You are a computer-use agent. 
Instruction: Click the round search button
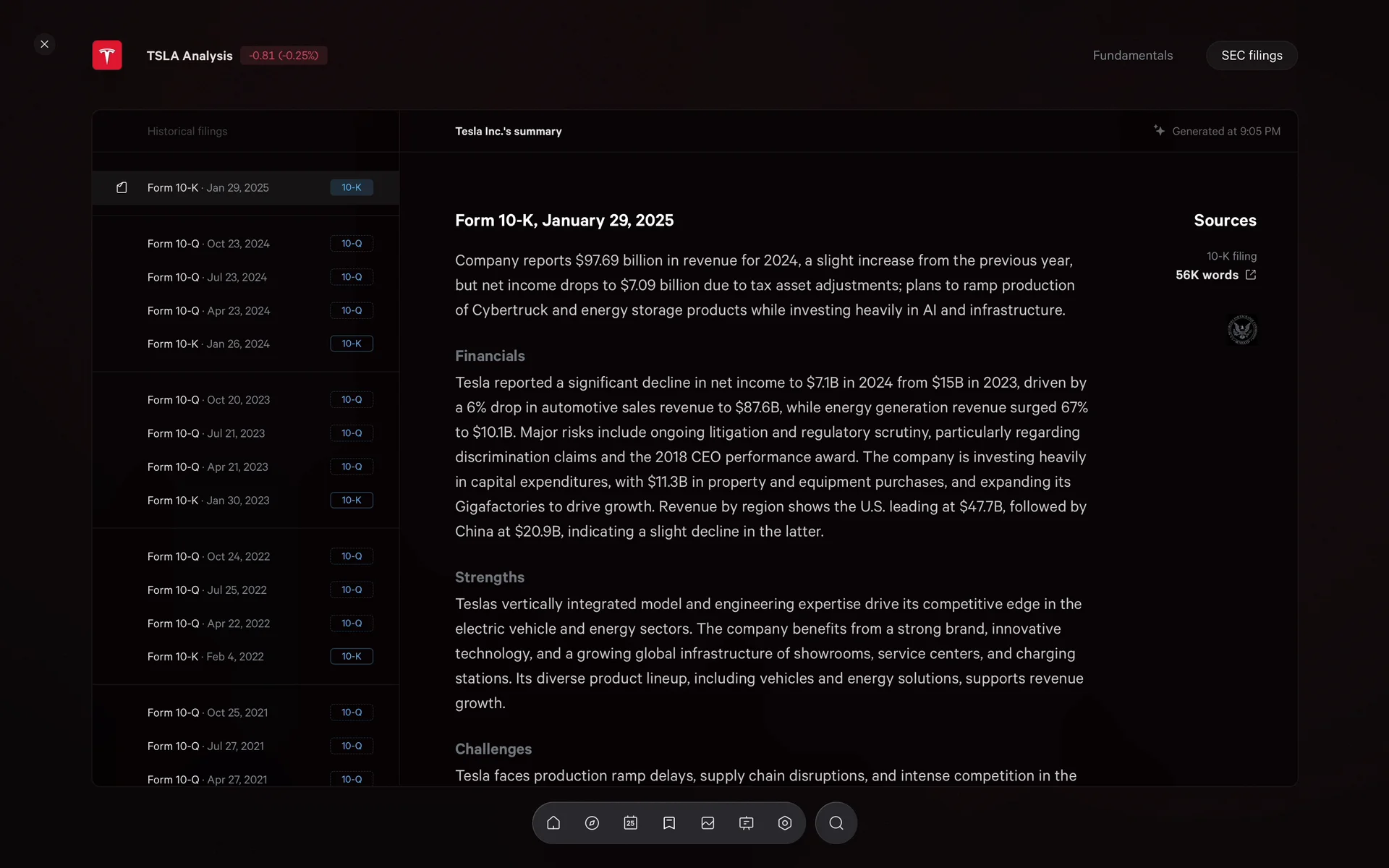click(x=836, y=823)
